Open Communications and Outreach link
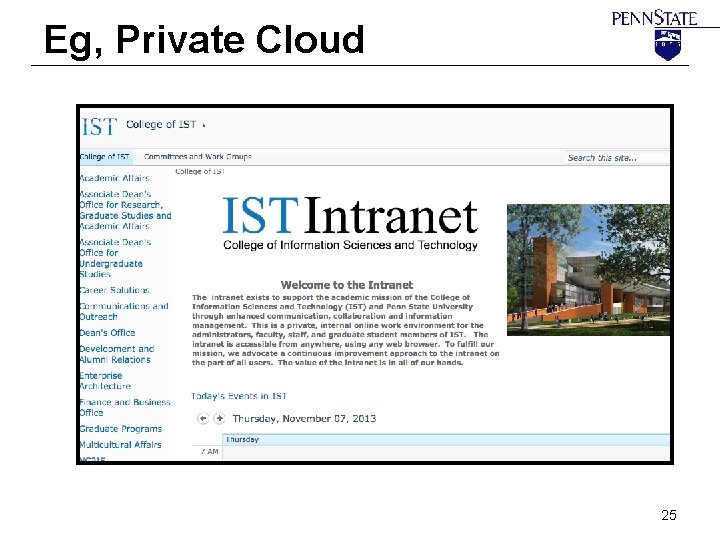 pos(124,311)
